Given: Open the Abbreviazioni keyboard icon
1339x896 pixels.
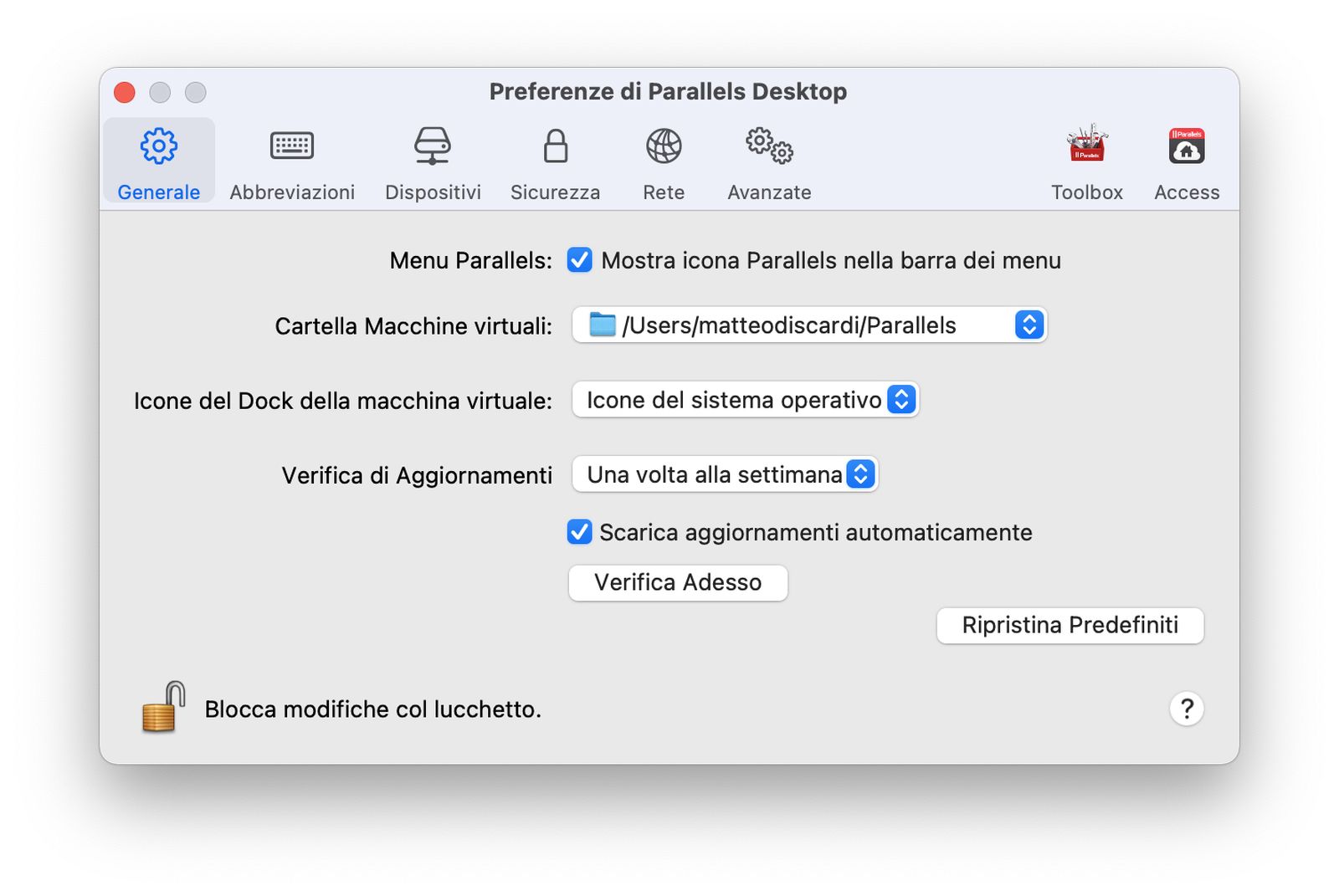Looking at the screenshot, I should click(292, 146).
